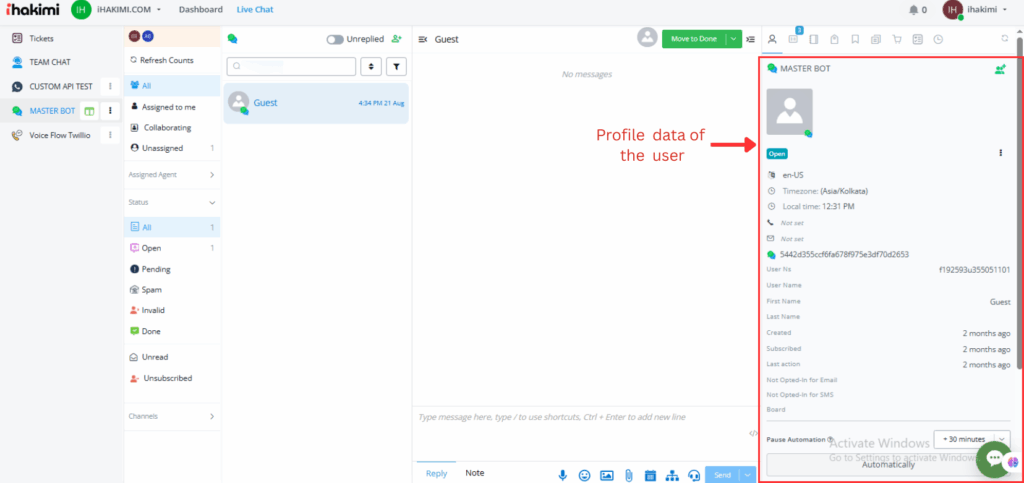The height and width of the screenshot is (483, 1024).
Task: Open the emoji picker in the reply bar
Action: coord(584,475)
